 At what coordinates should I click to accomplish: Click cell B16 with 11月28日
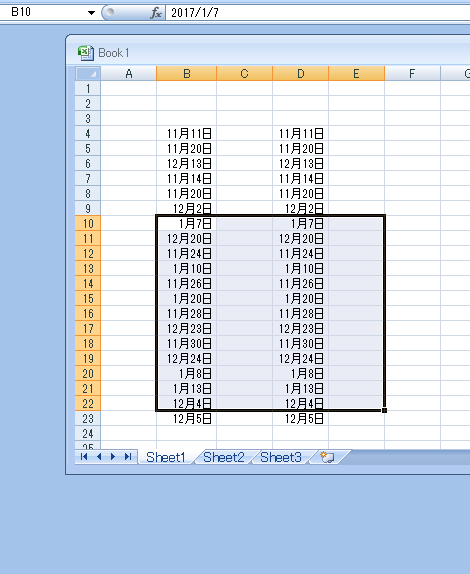(187, 314)
